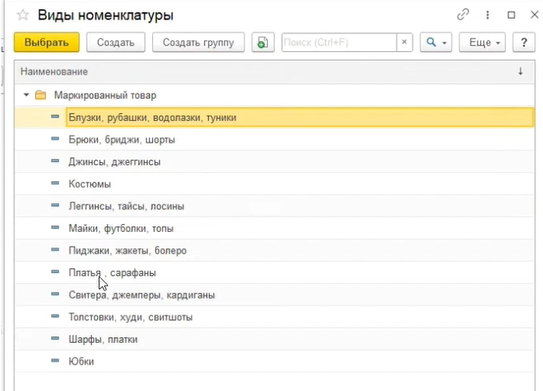Click the item marker icon beside Костюмы
This screenshot has height=391, width=543.
click(x=55, y=183)
